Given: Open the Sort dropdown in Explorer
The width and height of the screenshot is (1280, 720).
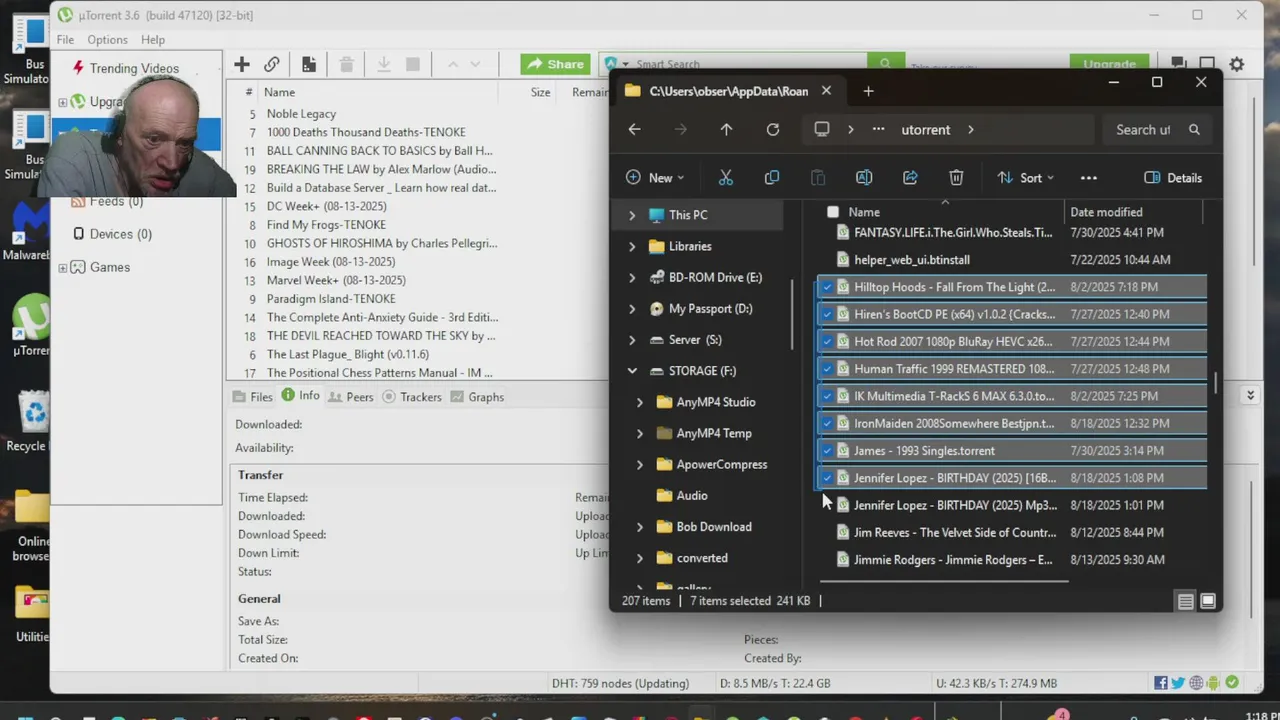Looking at the screenshot, I should (x=1025, y=178).
